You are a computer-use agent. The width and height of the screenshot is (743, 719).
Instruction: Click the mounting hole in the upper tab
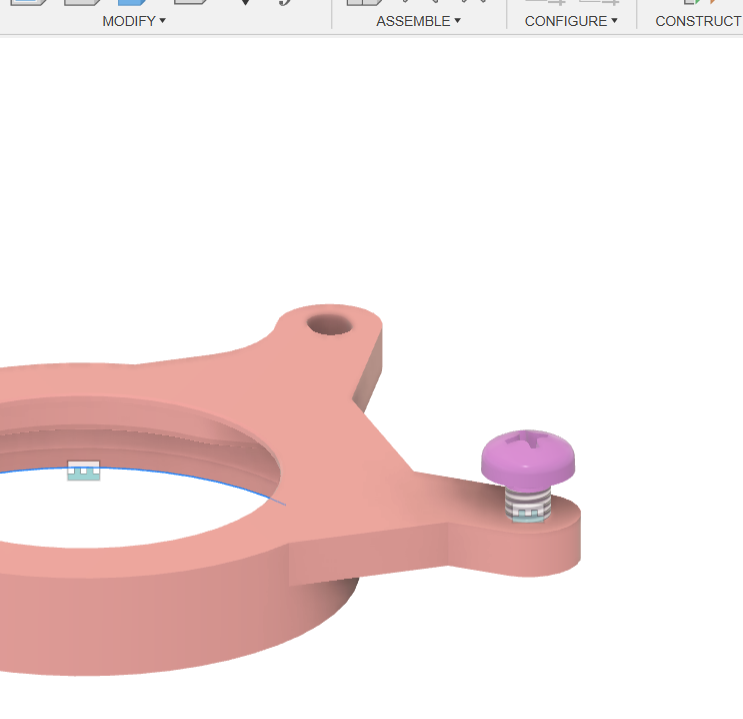click(x=326, y=324)
